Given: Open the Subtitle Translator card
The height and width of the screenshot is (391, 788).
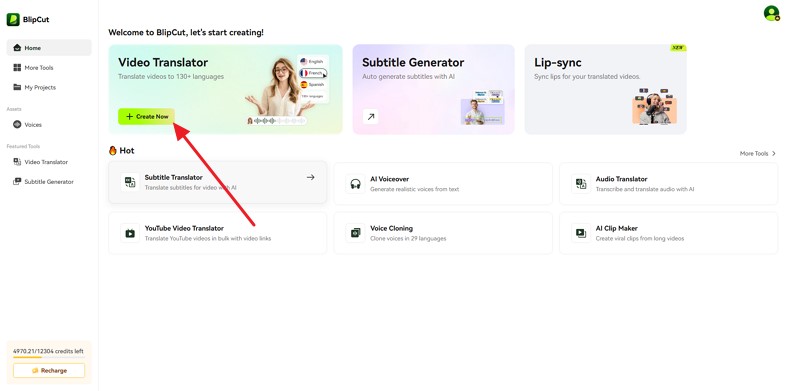Looking at the screenshot, I should click(x=218, y=182).
